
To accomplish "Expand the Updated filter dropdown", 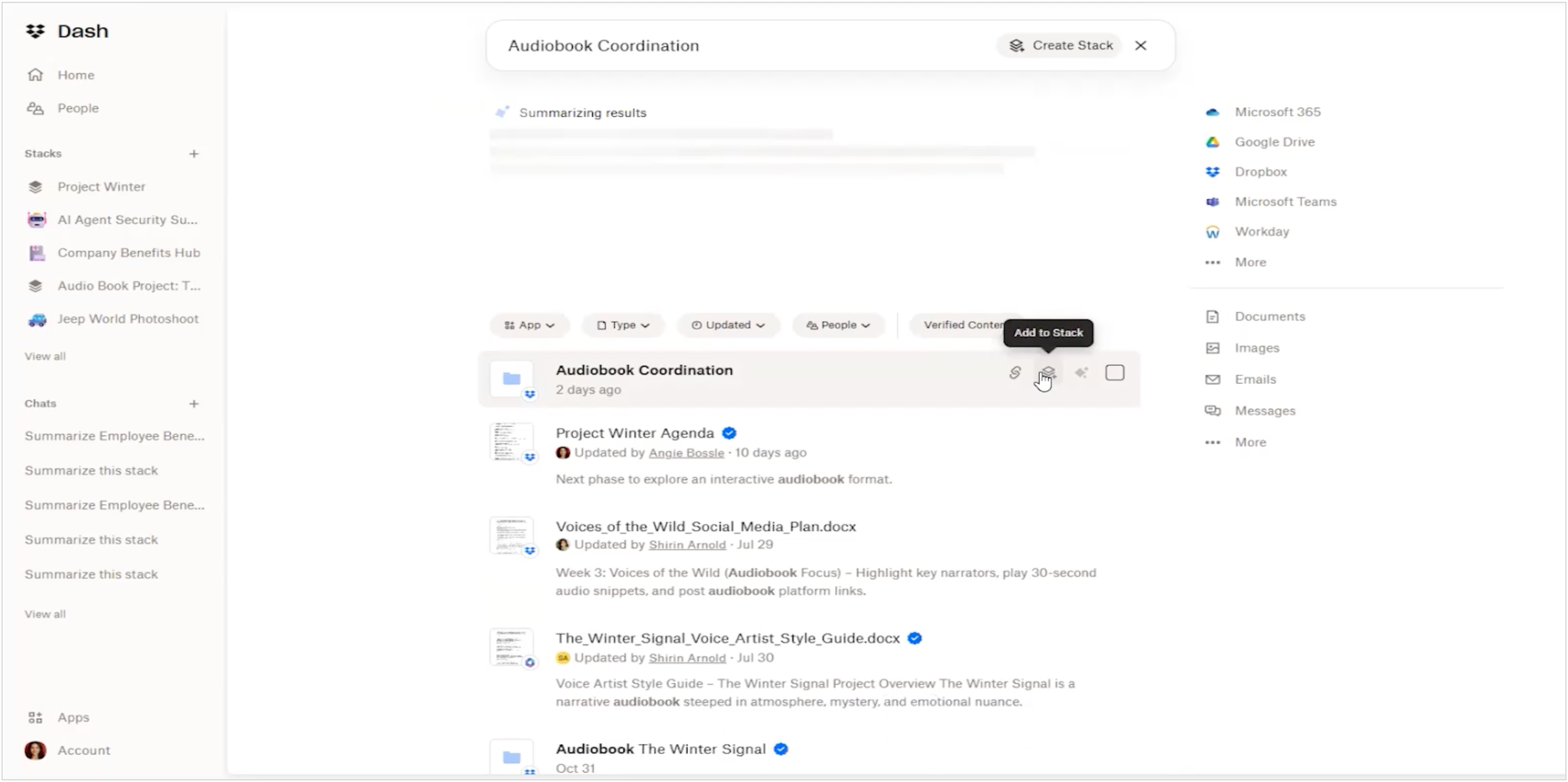I will point(728,325).
